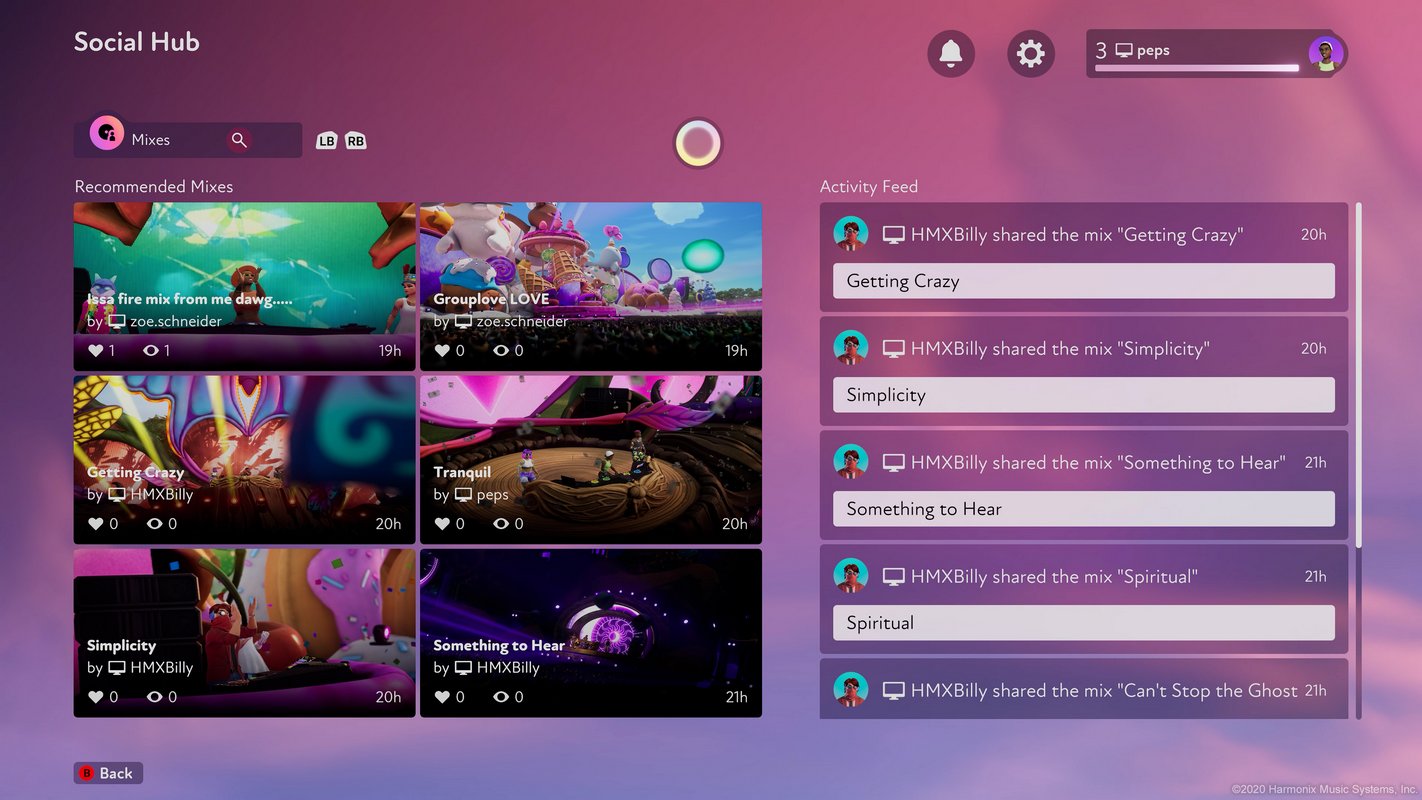Click the Back button

108,773
